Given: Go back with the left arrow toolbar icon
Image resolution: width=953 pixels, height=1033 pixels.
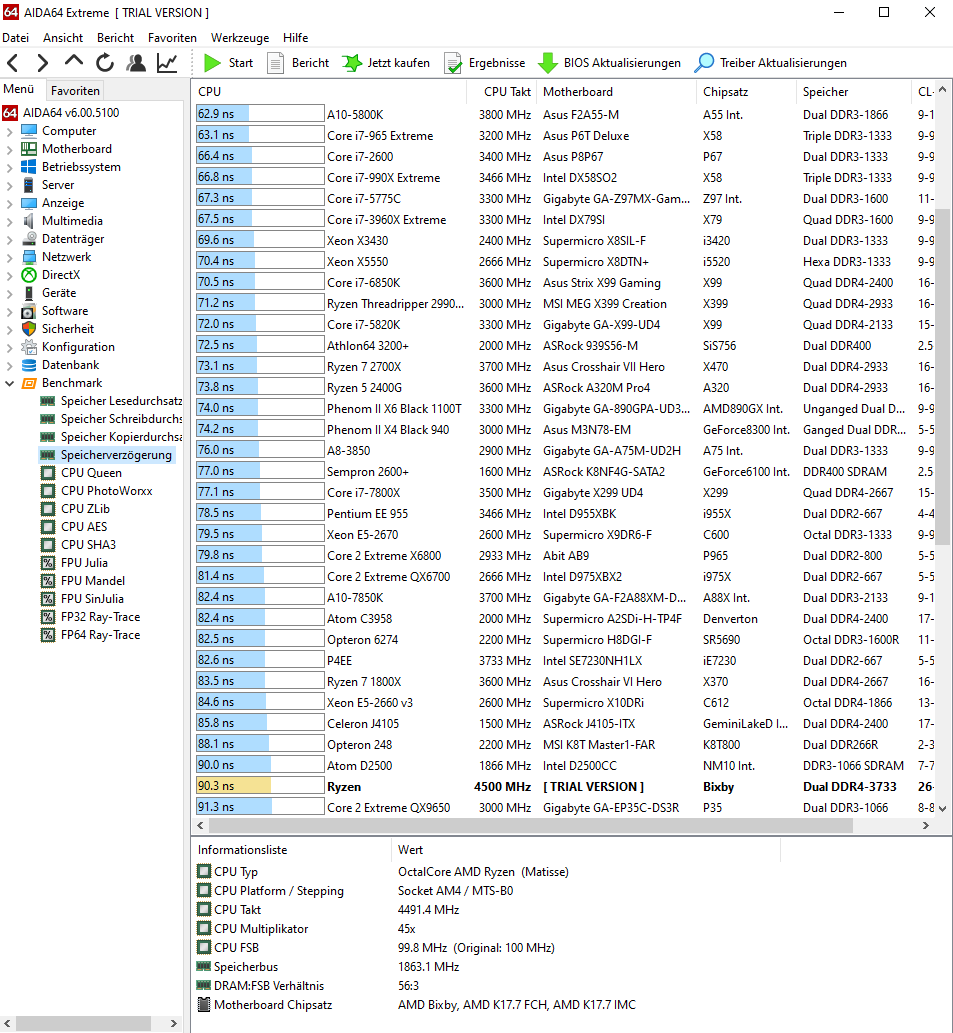Looking at the screenshot, I should pos(13,63).
